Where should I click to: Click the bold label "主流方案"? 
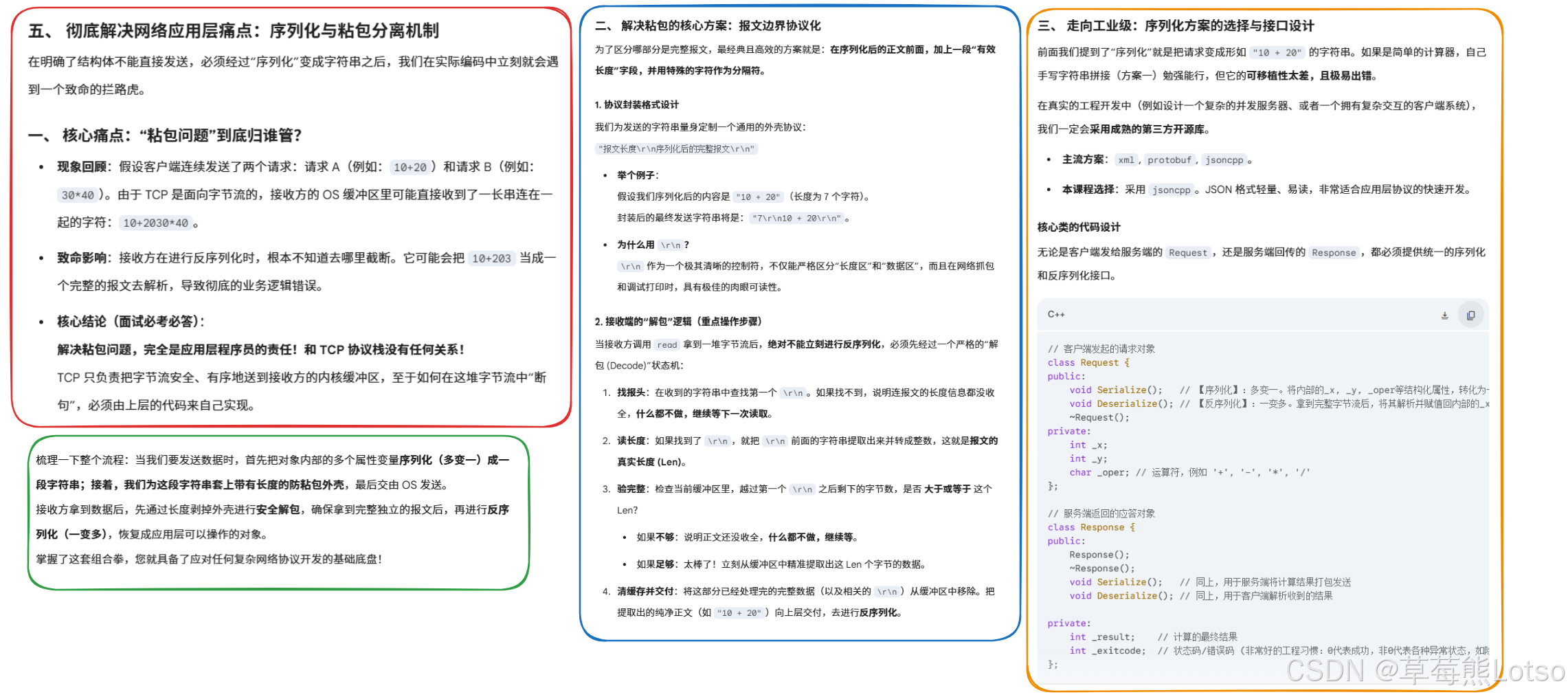tap(1084, 160)
